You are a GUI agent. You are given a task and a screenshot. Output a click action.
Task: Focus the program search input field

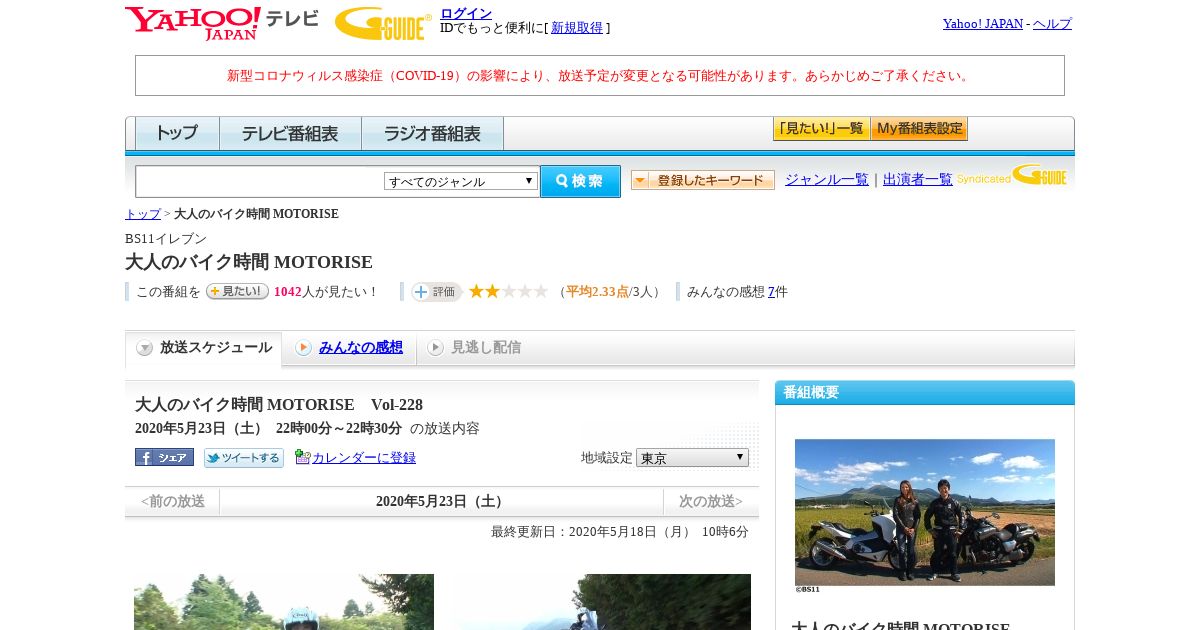[260, 181]
